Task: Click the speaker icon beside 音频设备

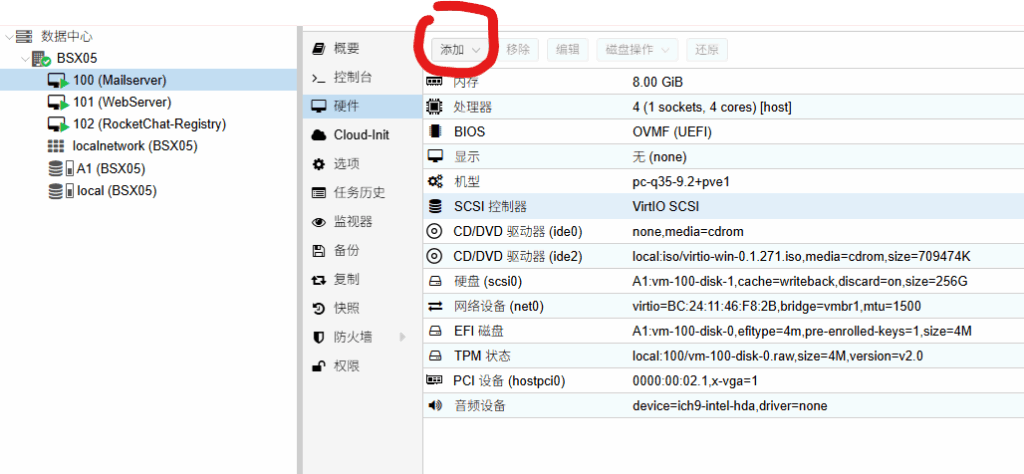Action: point(434,405)
